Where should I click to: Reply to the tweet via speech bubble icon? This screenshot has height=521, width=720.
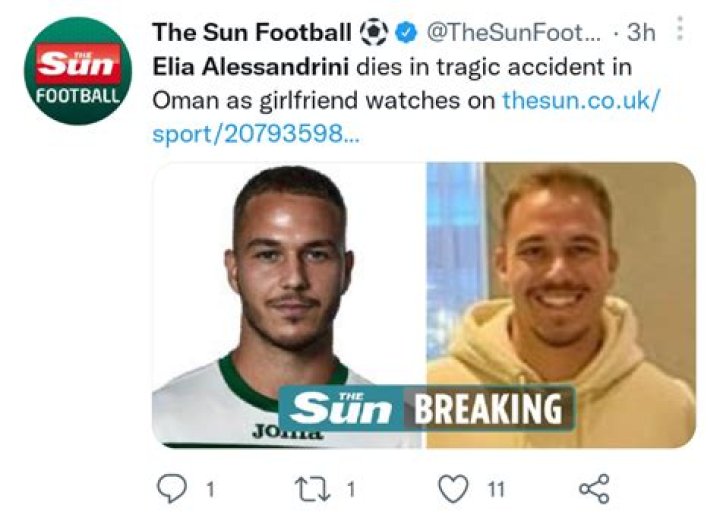tap(173, 488)
